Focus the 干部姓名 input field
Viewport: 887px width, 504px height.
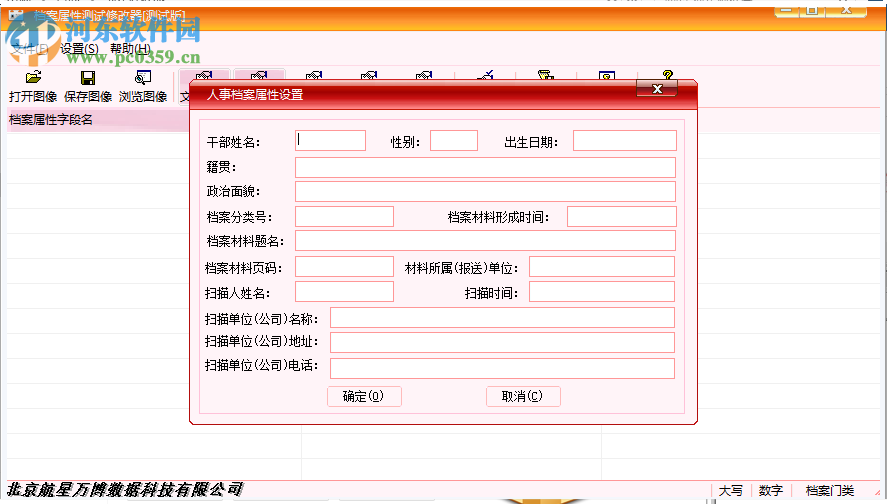[330, 141]
